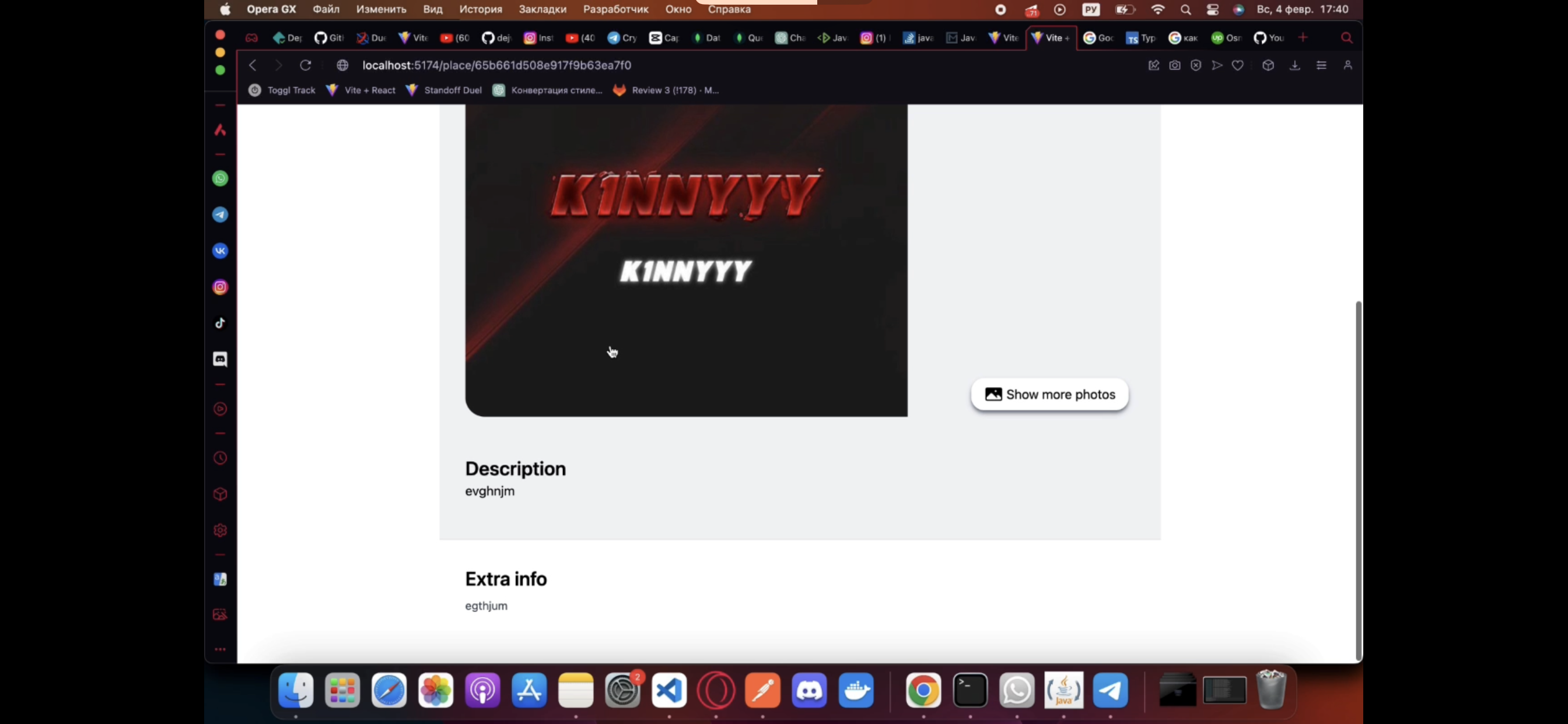Open Terminal from the Dock
1568x724 pixels.
pos(970,691)
